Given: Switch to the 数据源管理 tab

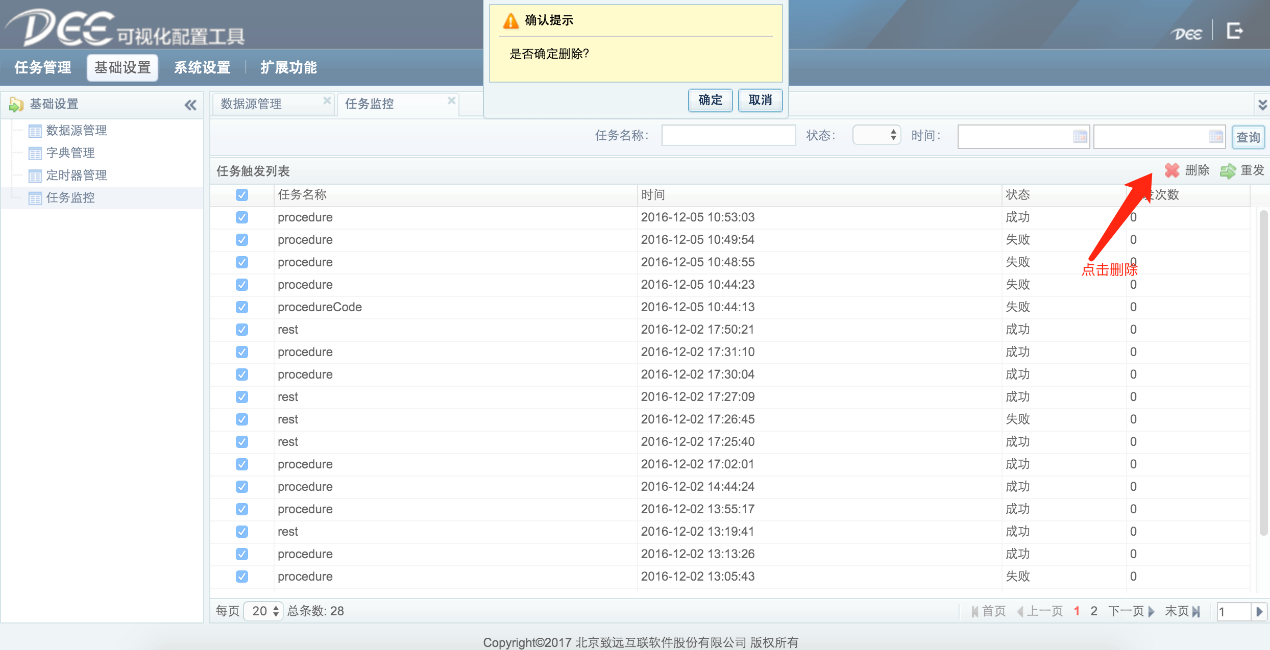Looking at the screenshot, I should point(252,104).
